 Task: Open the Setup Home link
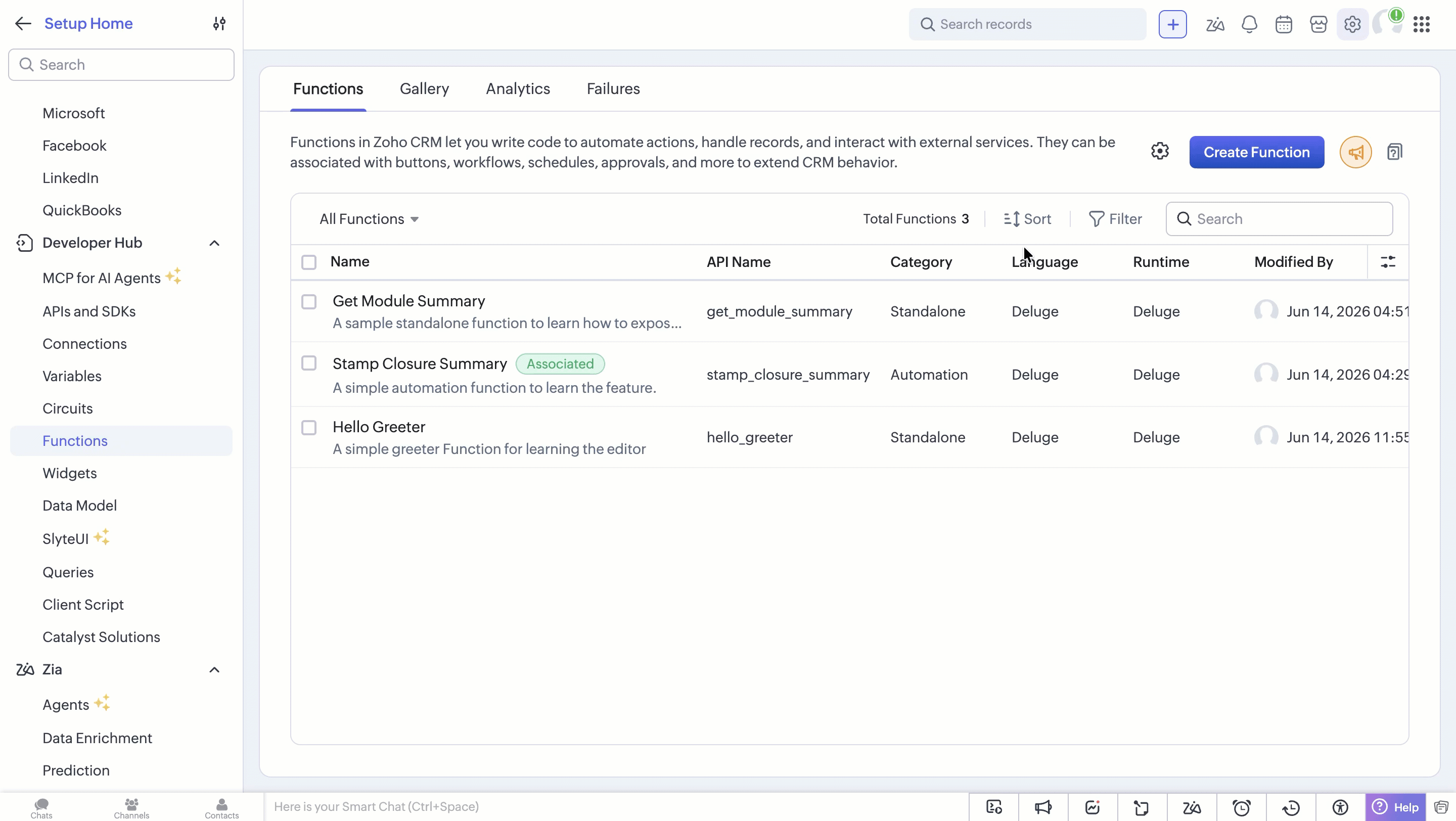coord(89,23)
